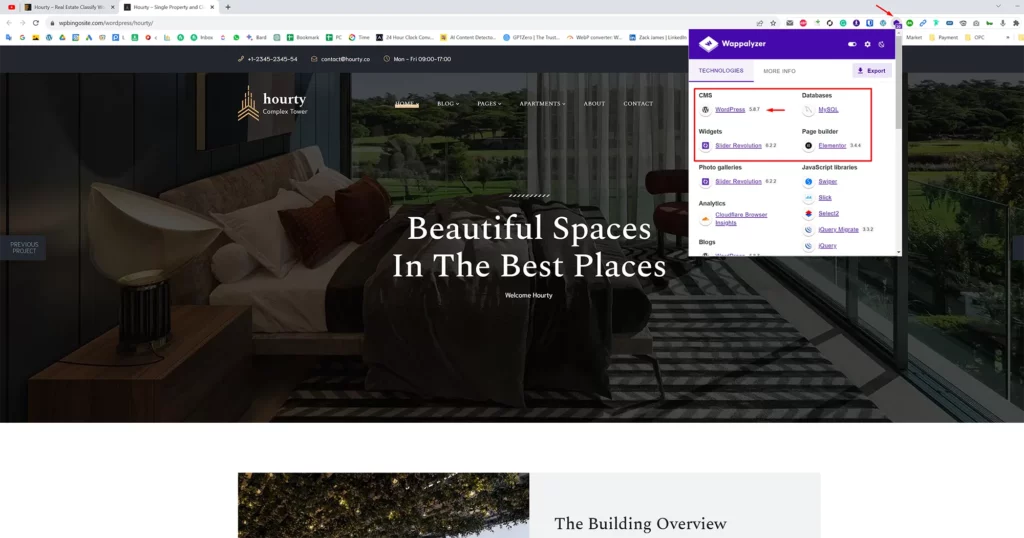Open the Extensions puzzle icon

(x=1016, y=23)
